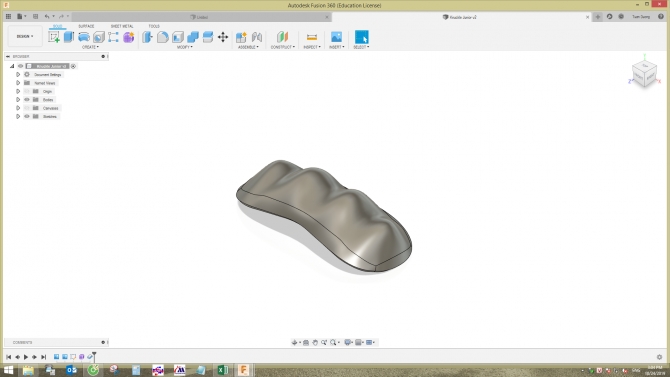The image size is (670, 377).
Task: Select the Press Pull tool
Action: [147, 37]
